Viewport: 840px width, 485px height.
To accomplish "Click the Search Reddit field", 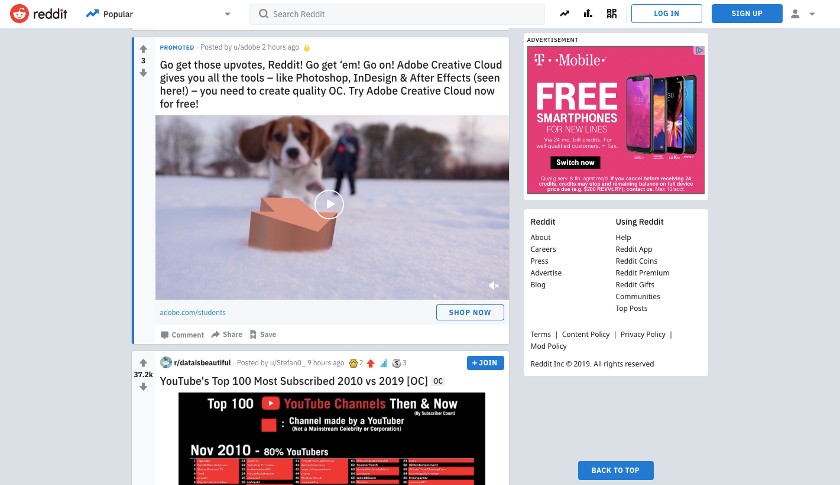I will pos(397,14).
